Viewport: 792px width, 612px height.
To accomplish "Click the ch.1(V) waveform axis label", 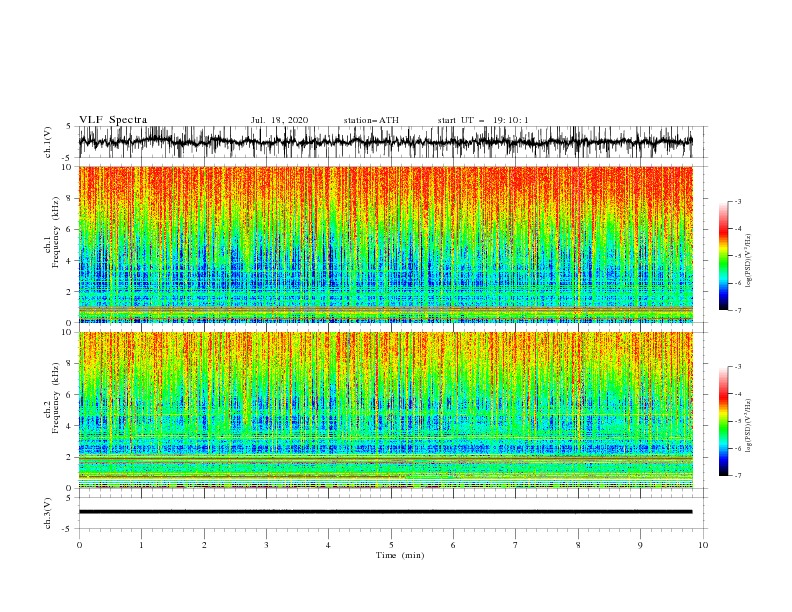I will (x=48, y=142).
